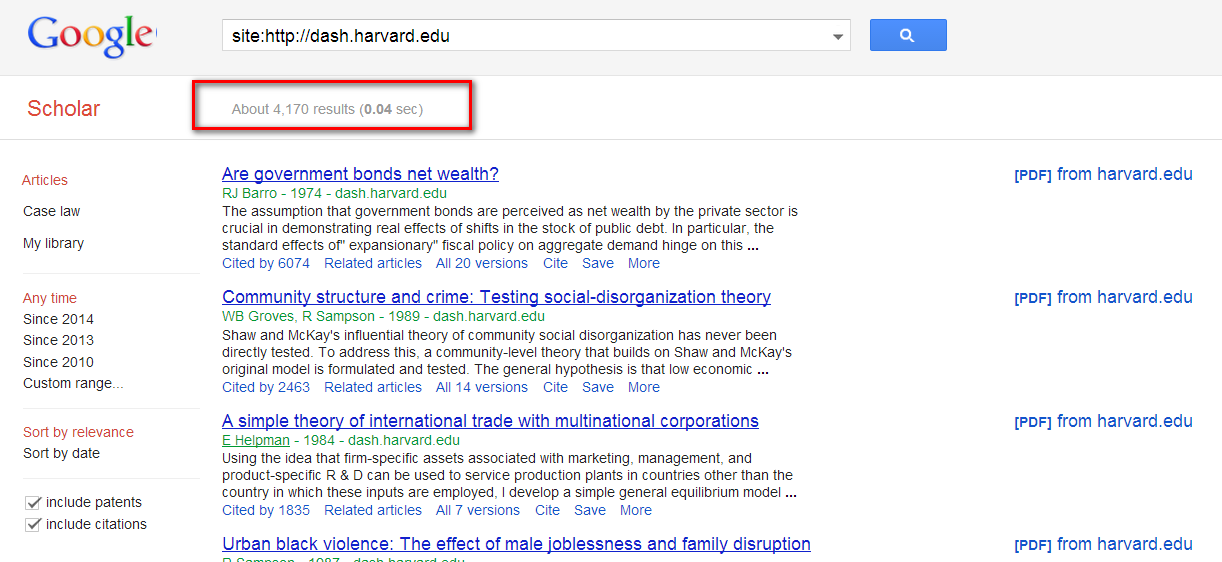Open 'Urban black violence' result title
The image size is (1222, 562).
[x=516, y=544]
